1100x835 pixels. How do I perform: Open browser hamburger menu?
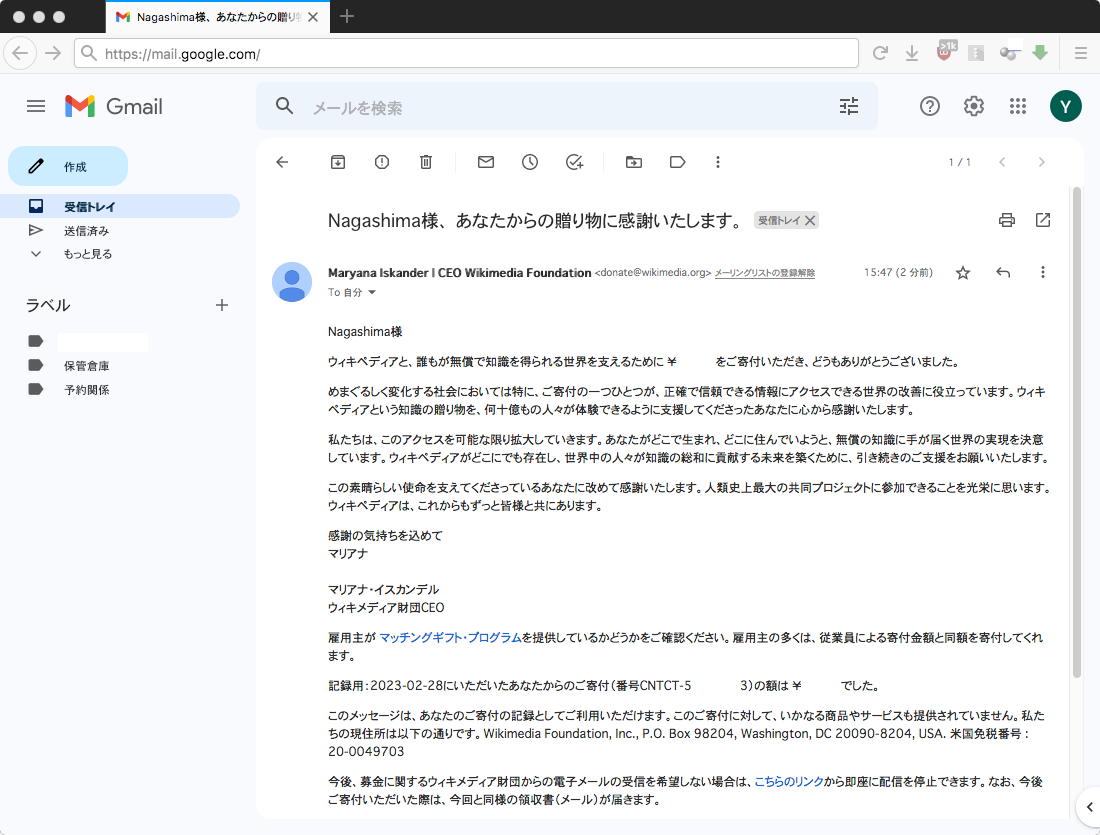point(1081,53)
